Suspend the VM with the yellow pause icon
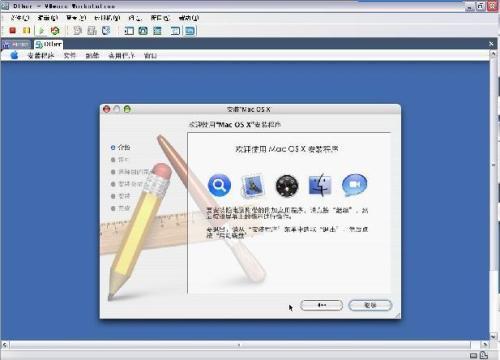Image resolution: width=500 pixels, height=360 pixels. (x=26, y=31)
